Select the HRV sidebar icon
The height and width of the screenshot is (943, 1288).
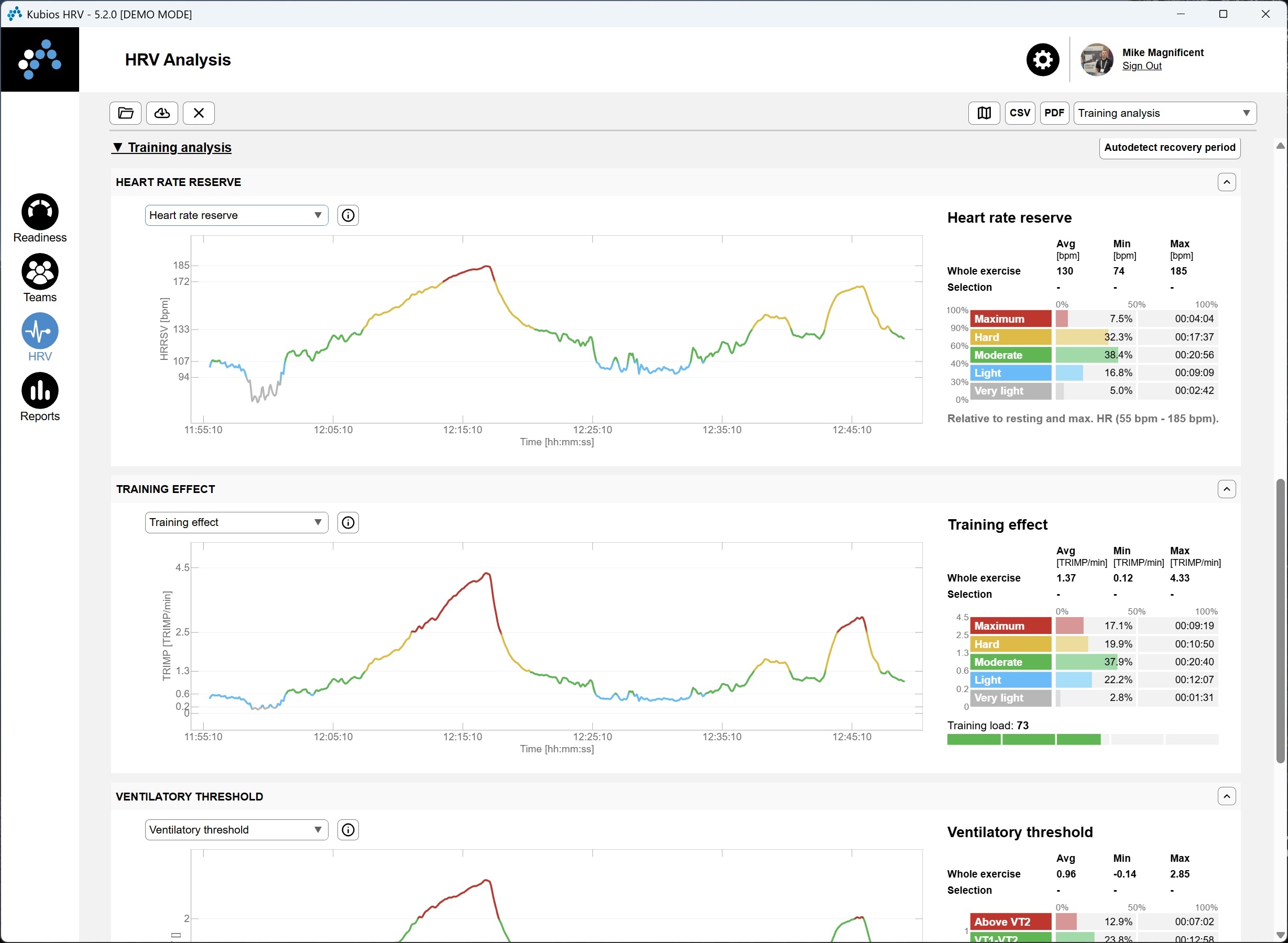[40, 331]
